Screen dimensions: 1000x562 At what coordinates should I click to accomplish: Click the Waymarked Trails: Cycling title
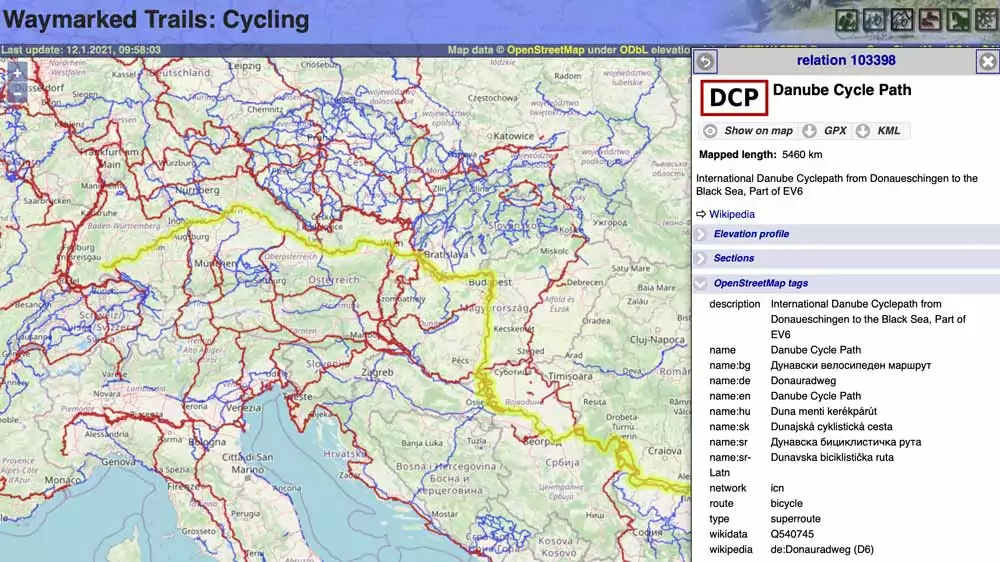[x=156, y=20]
